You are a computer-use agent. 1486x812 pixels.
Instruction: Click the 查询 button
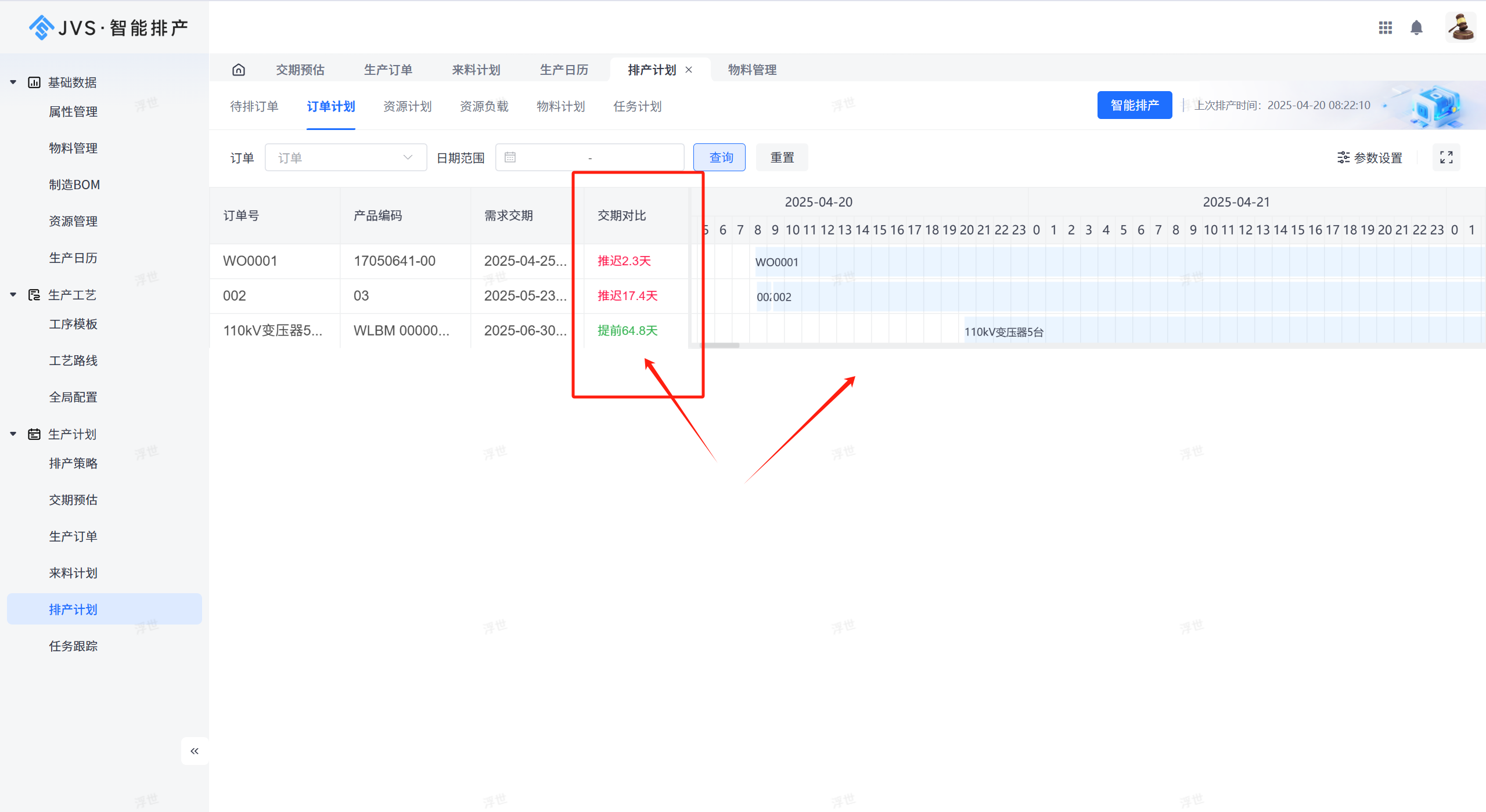click(x=720, y=157)
